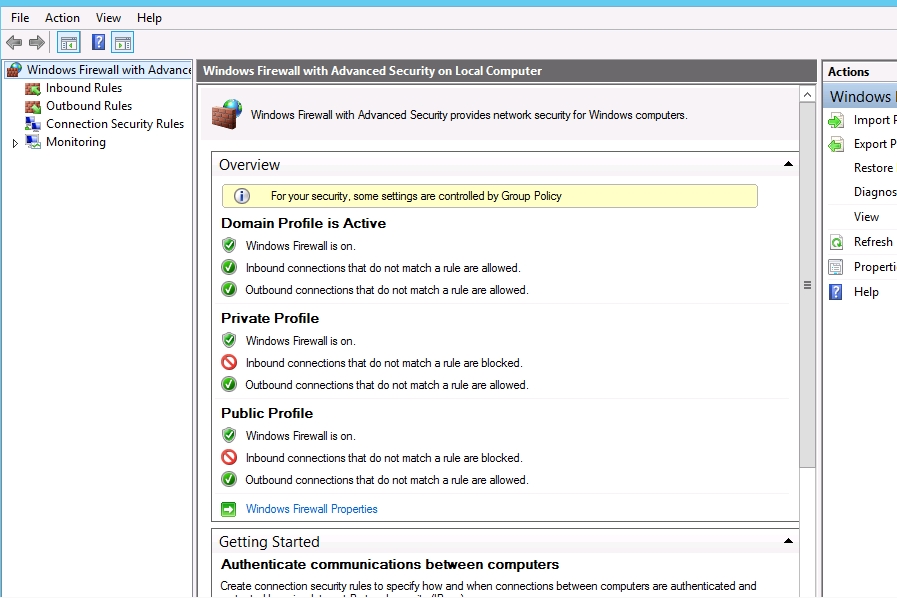Click the blue Help toolbar icon
The height and width of the screenshot is (598, 897).
pyautogui.click(x=98, y=42)
